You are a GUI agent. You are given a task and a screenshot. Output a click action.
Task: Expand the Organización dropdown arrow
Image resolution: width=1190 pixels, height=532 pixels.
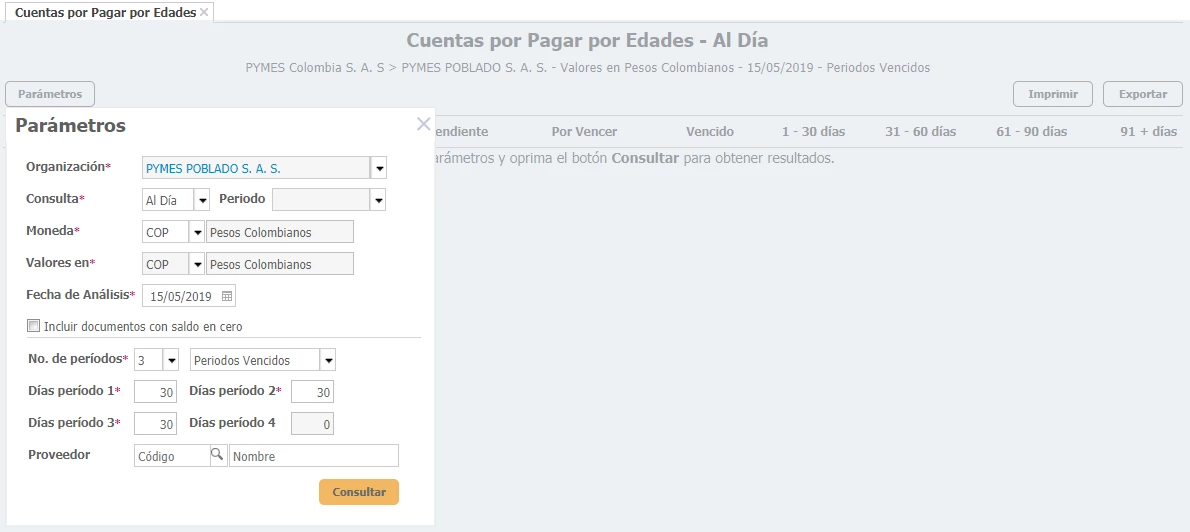click(379, 168)
